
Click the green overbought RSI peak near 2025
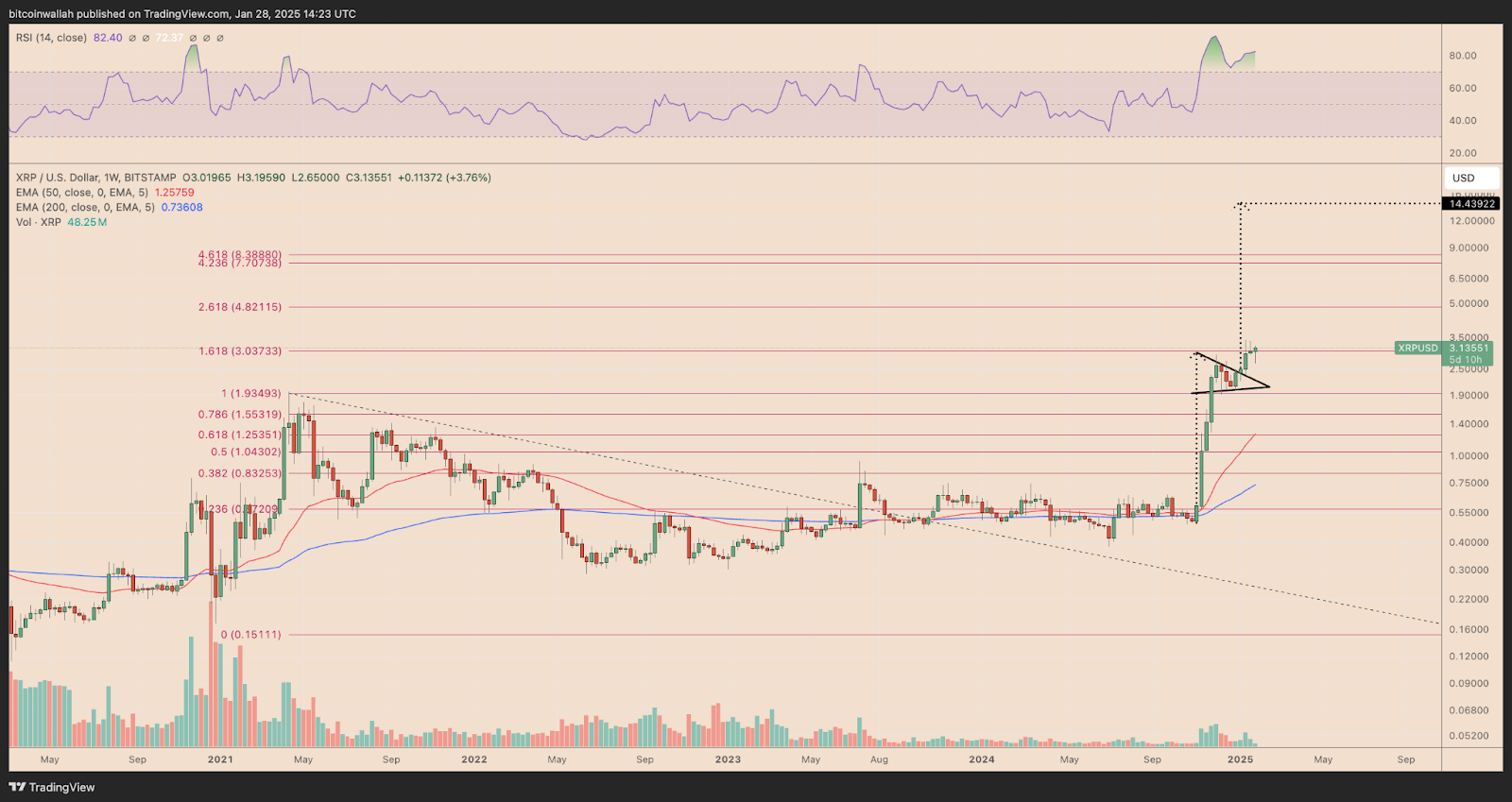pos(1213,41)
